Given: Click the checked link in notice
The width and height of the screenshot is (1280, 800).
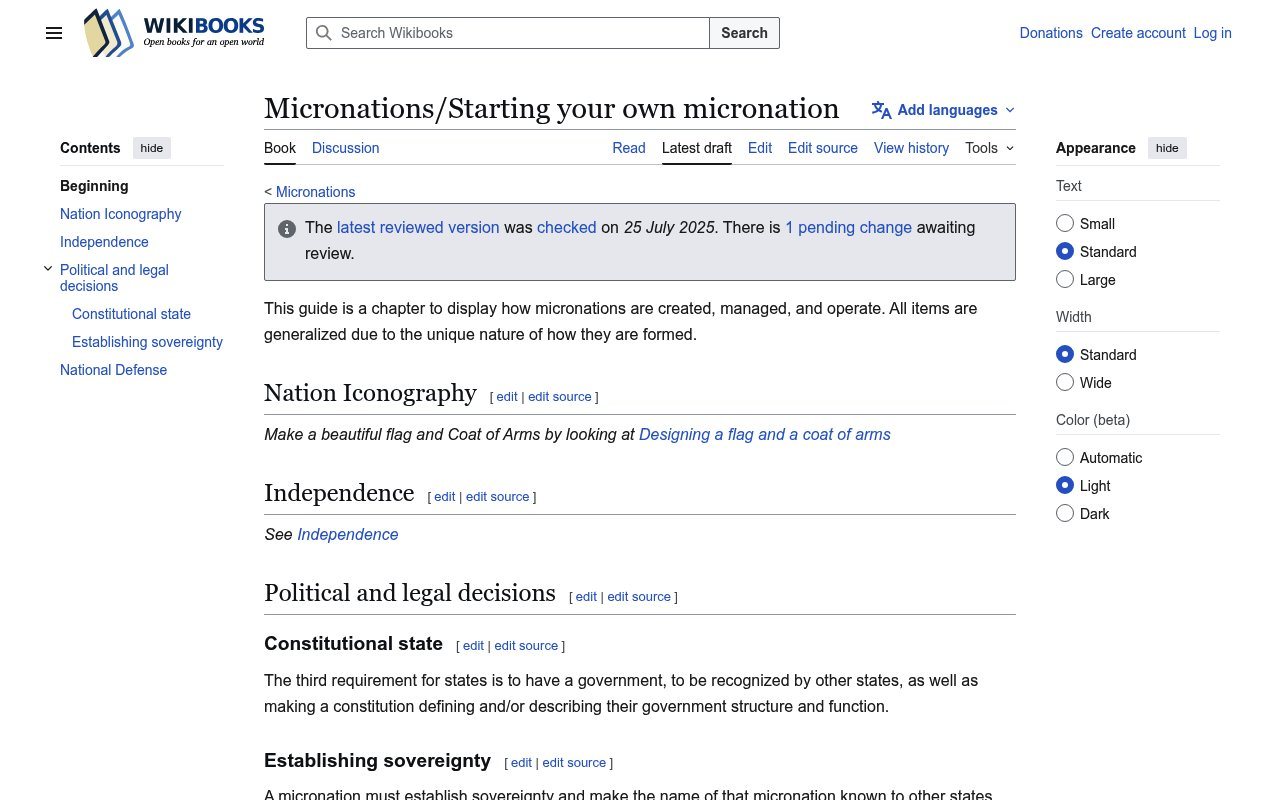Looking at the screenshot, I should coord(567,228).
